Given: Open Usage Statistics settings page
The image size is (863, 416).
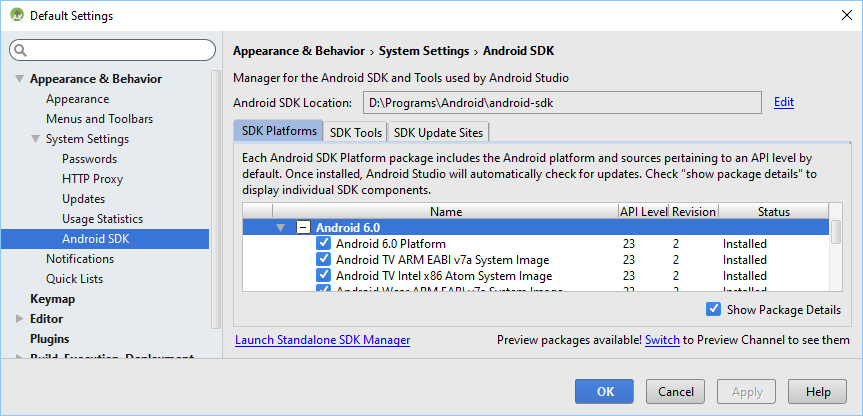Looking at the screenshot, I should (x=102, y=219).
